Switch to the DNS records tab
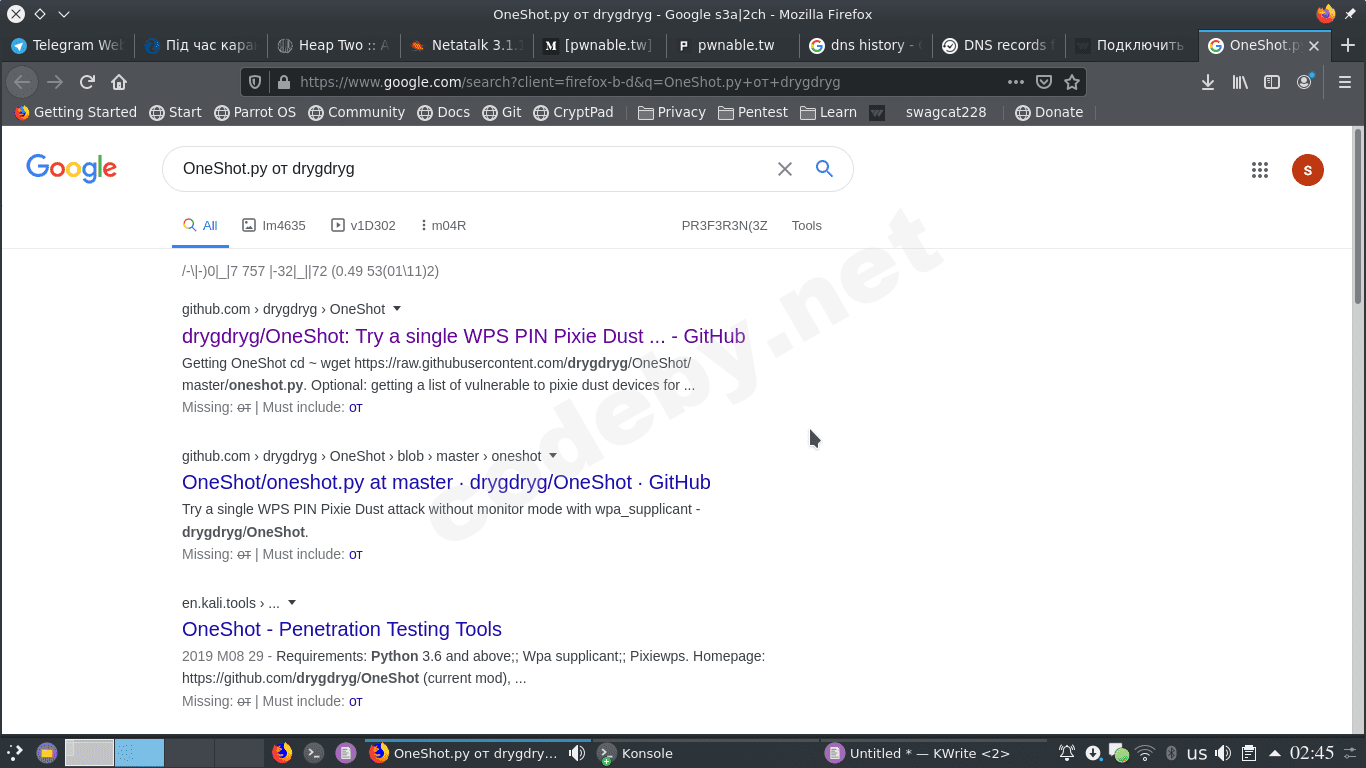 pyautogui.click(x=999, y=45)
